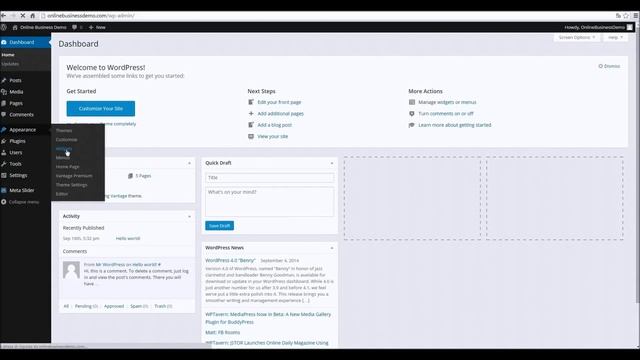Screen dimensions: 640x360
Task: Open the Help dropdown tab
Action: pyautogui.click(x=615, y=37)
